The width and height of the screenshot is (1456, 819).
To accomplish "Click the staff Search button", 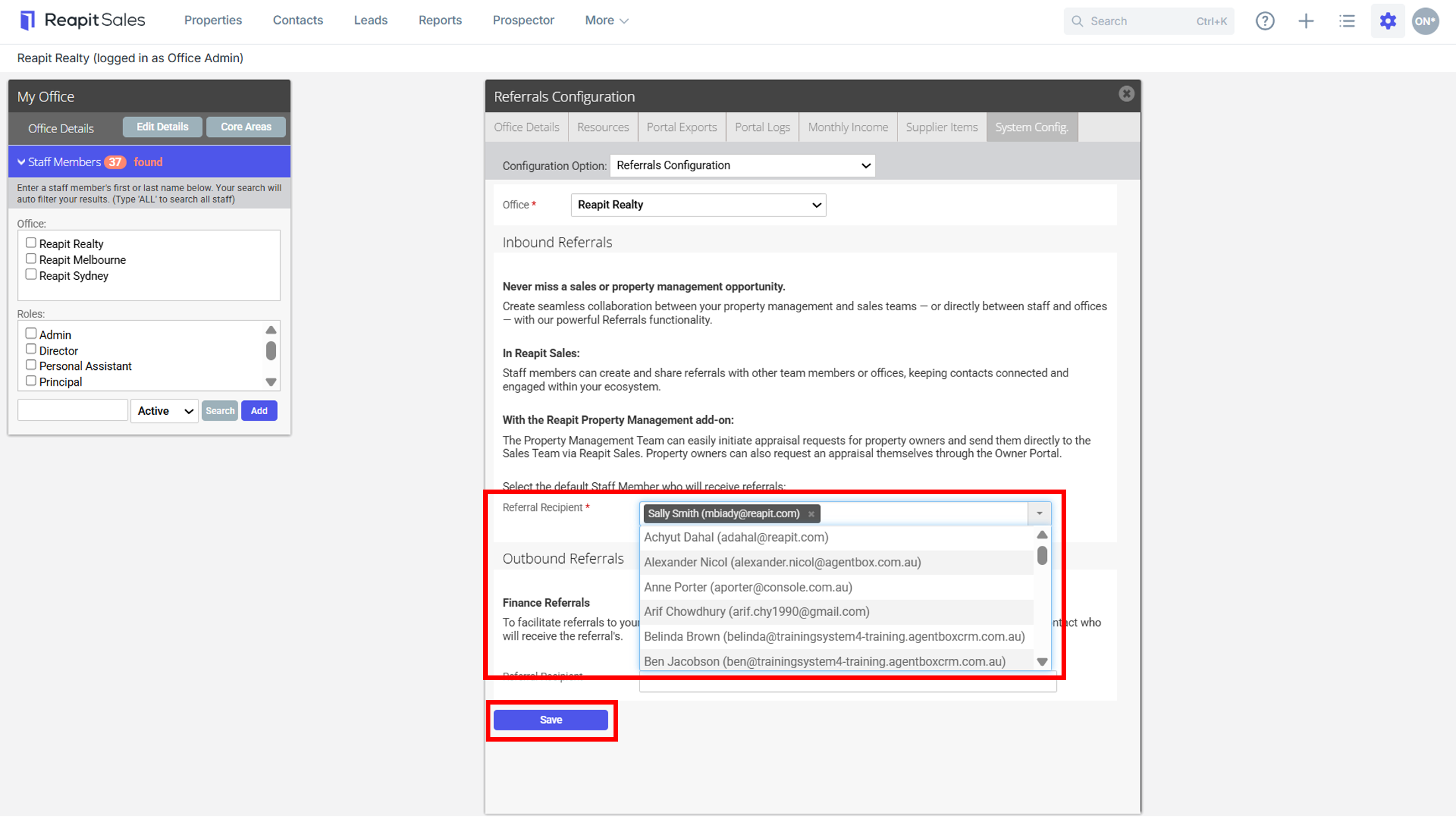I will pyautogui.click(x=220, y=411).
